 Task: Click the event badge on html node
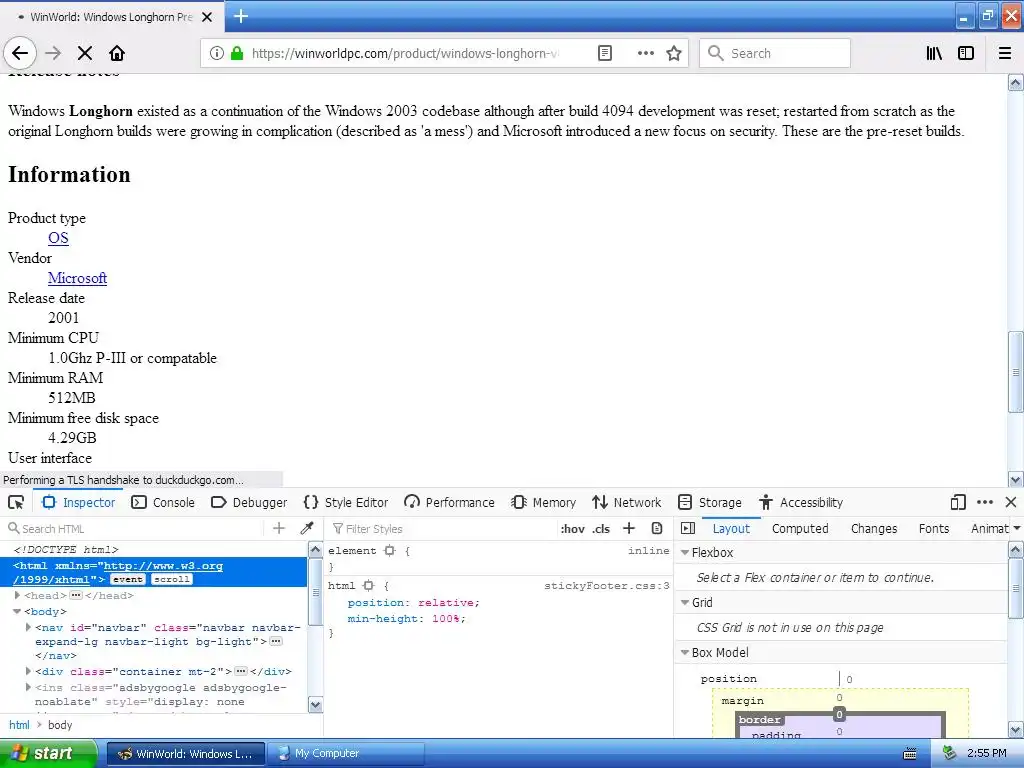point(127,579)
